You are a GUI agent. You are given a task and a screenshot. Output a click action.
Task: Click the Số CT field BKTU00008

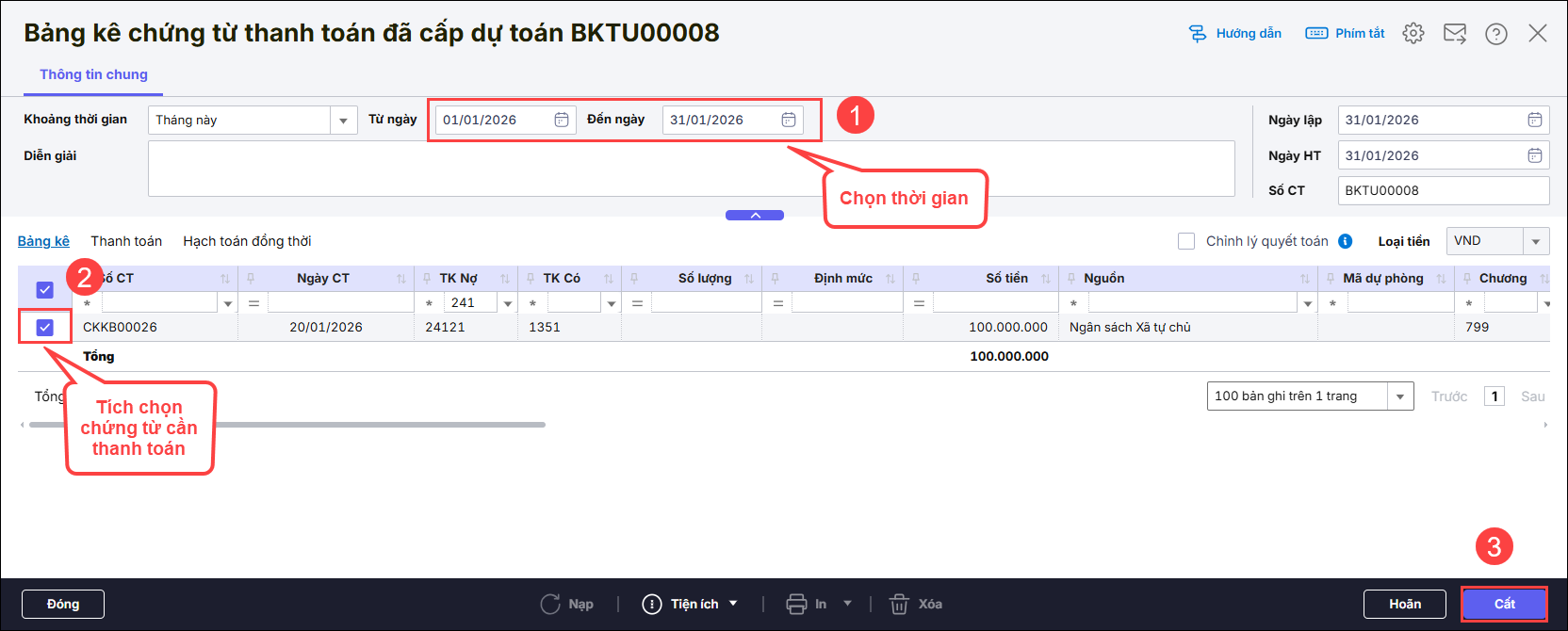point(1444,190)
